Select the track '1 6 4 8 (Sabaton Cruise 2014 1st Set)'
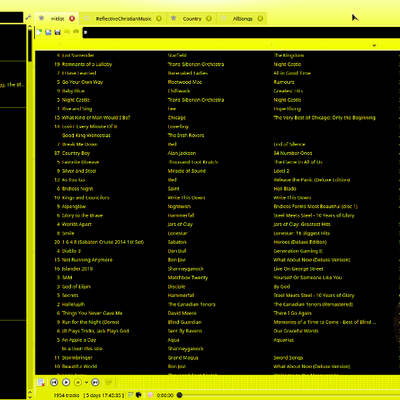 pyautogui.click(x=103, y=242)
